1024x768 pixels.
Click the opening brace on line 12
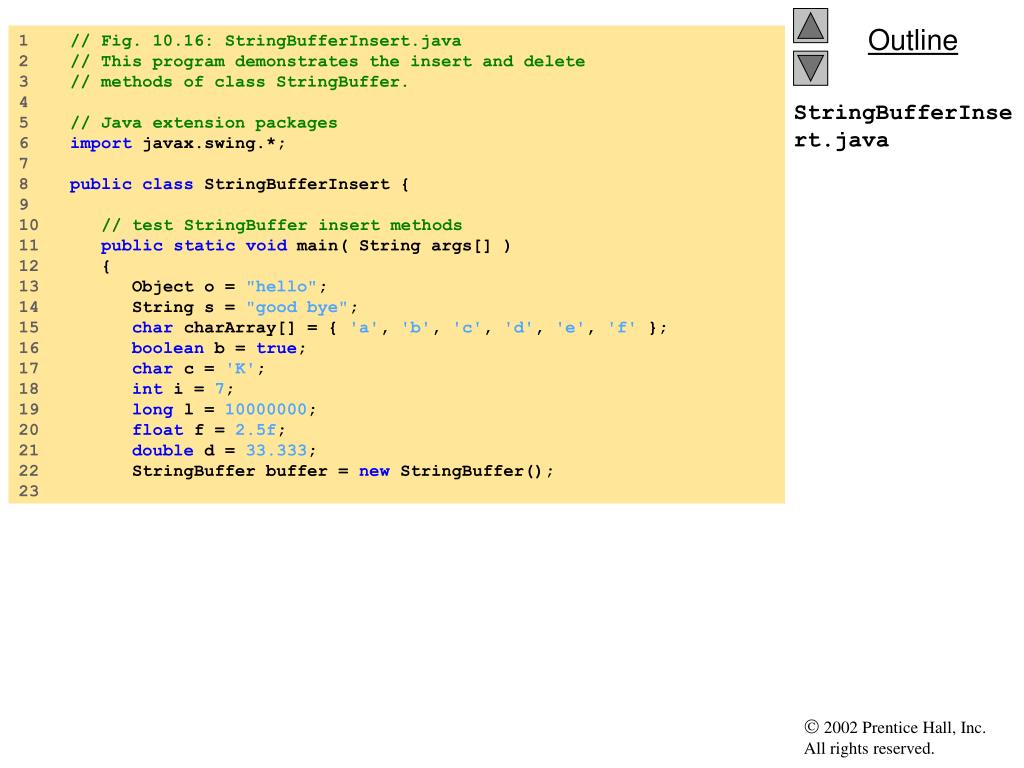[106, 266]
